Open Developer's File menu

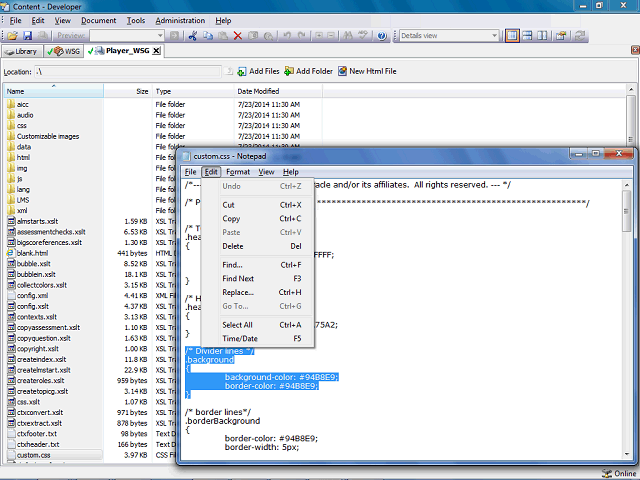click(16, 20)
